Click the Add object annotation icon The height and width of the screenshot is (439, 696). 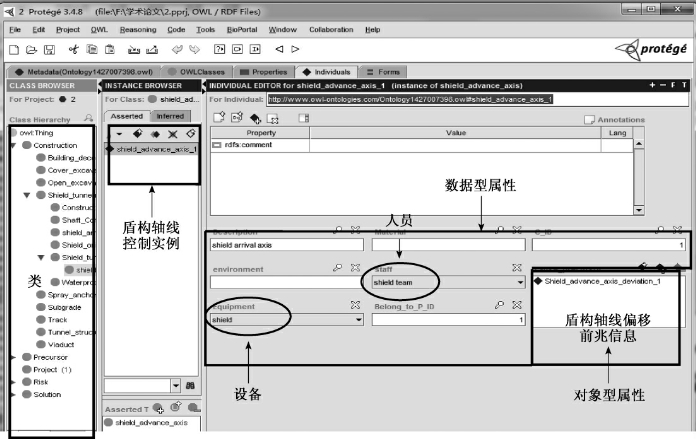click(x=237, y=118)
